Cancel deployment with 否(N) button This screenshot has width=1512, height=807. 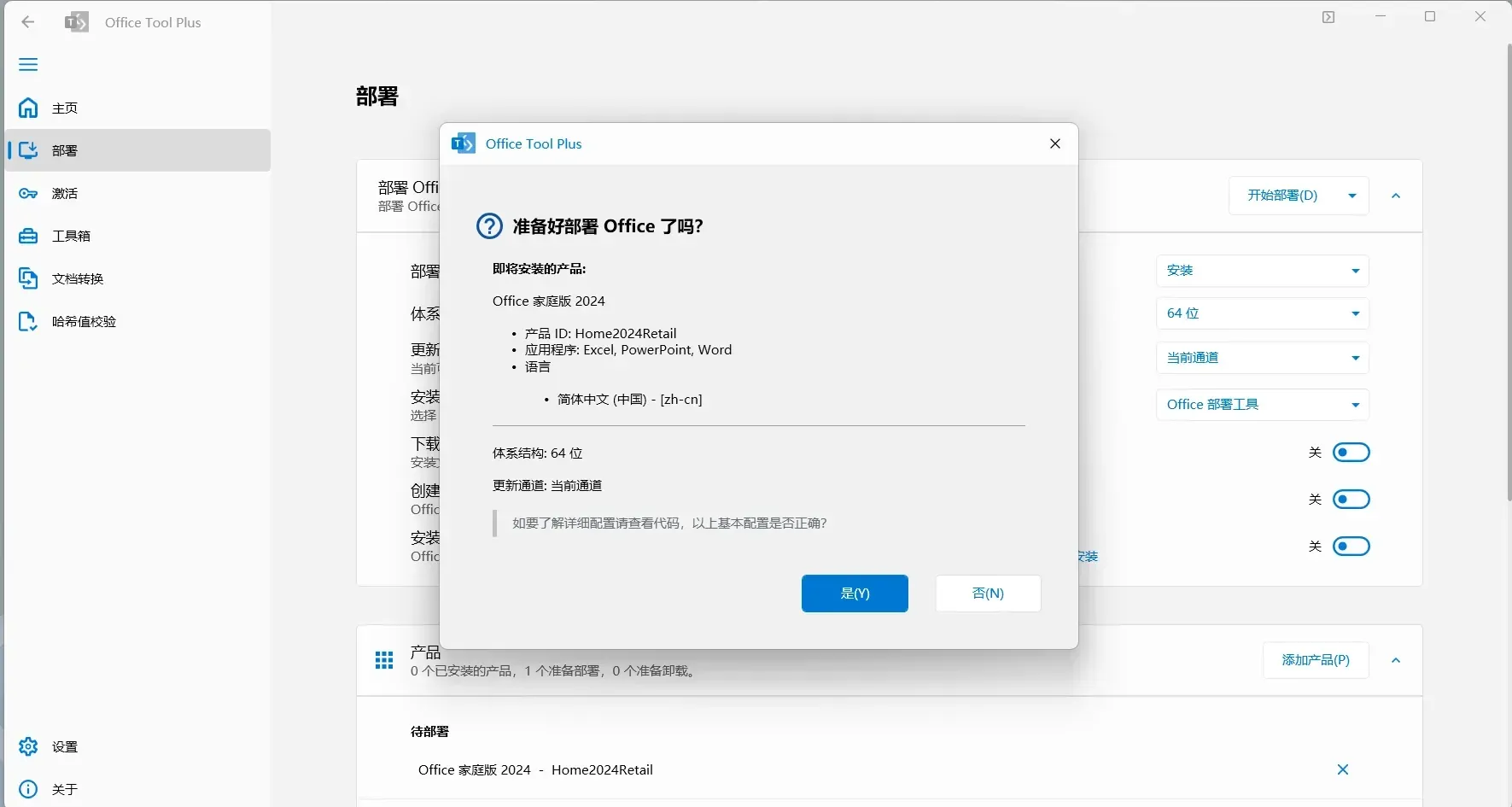pyautogui.click(x=988, y=594)
